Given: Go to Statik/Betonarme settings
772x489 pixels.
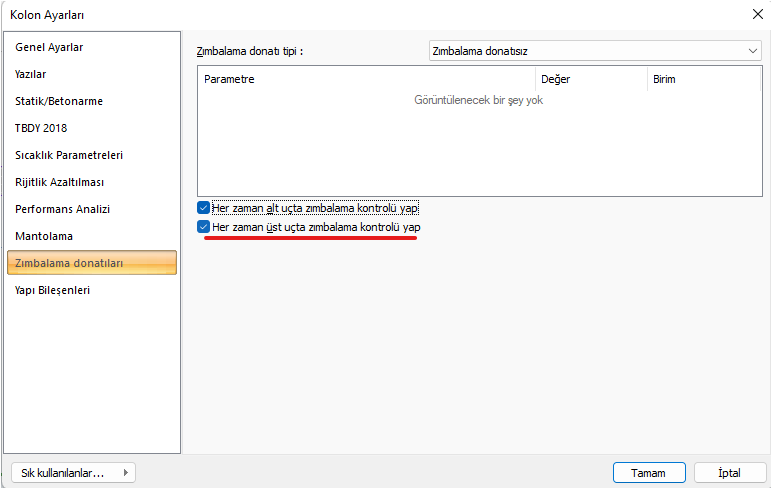Looking at the screenshot, I should (59, 101).
